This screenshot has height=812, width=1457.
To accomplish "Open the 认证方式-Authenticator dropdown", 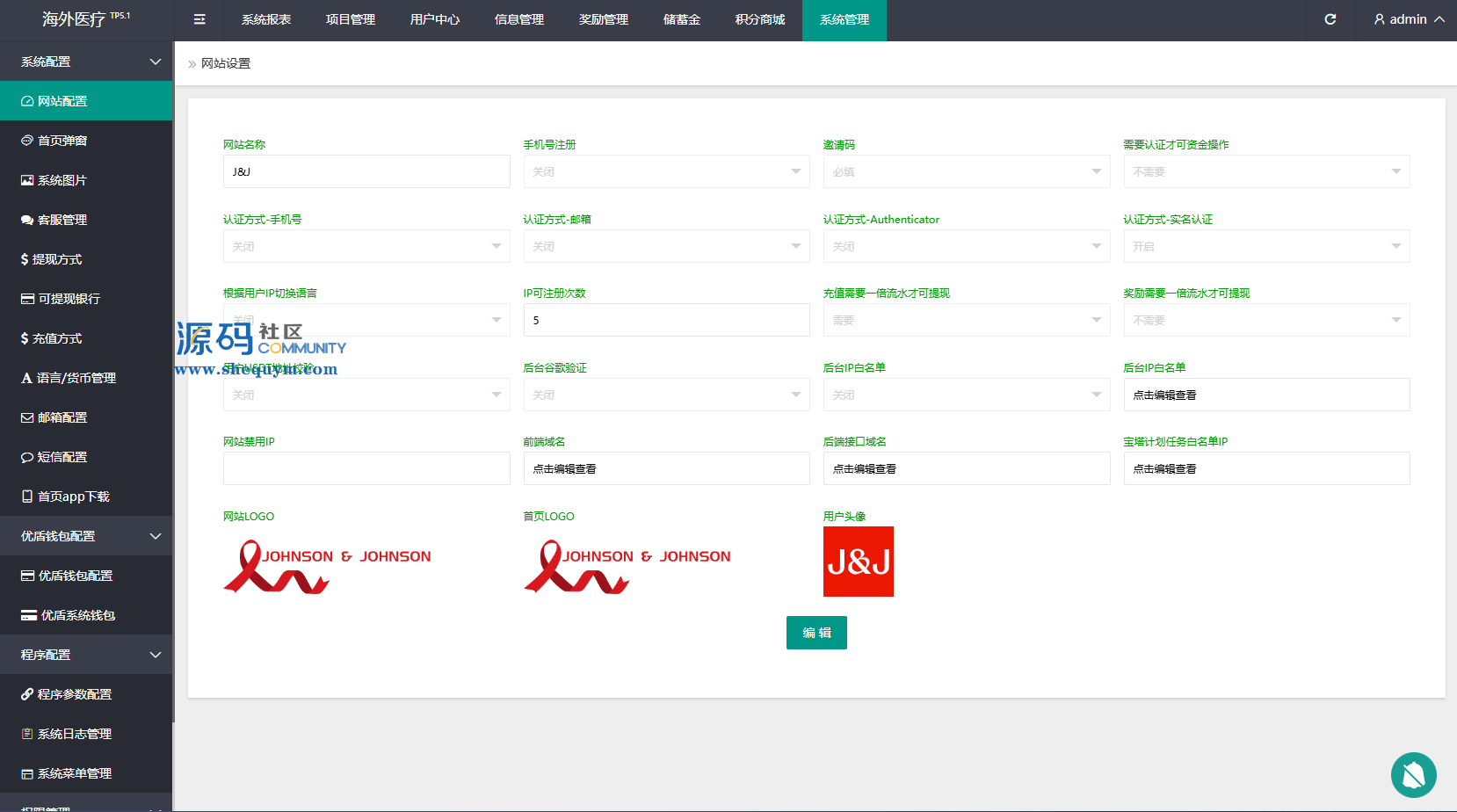I will tap(967, 246).
